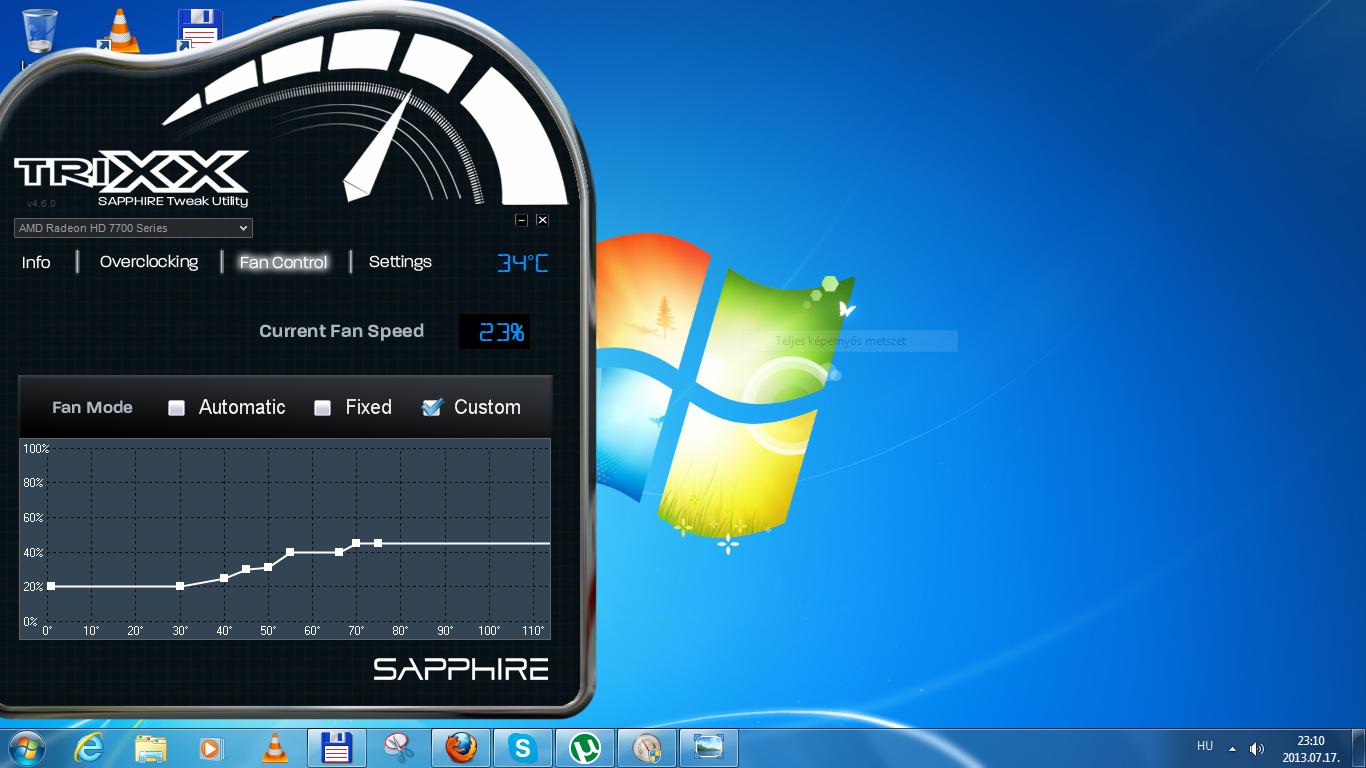
Task: Open the Snipping Tool from the taskbar
Action: tap(399, 748)
